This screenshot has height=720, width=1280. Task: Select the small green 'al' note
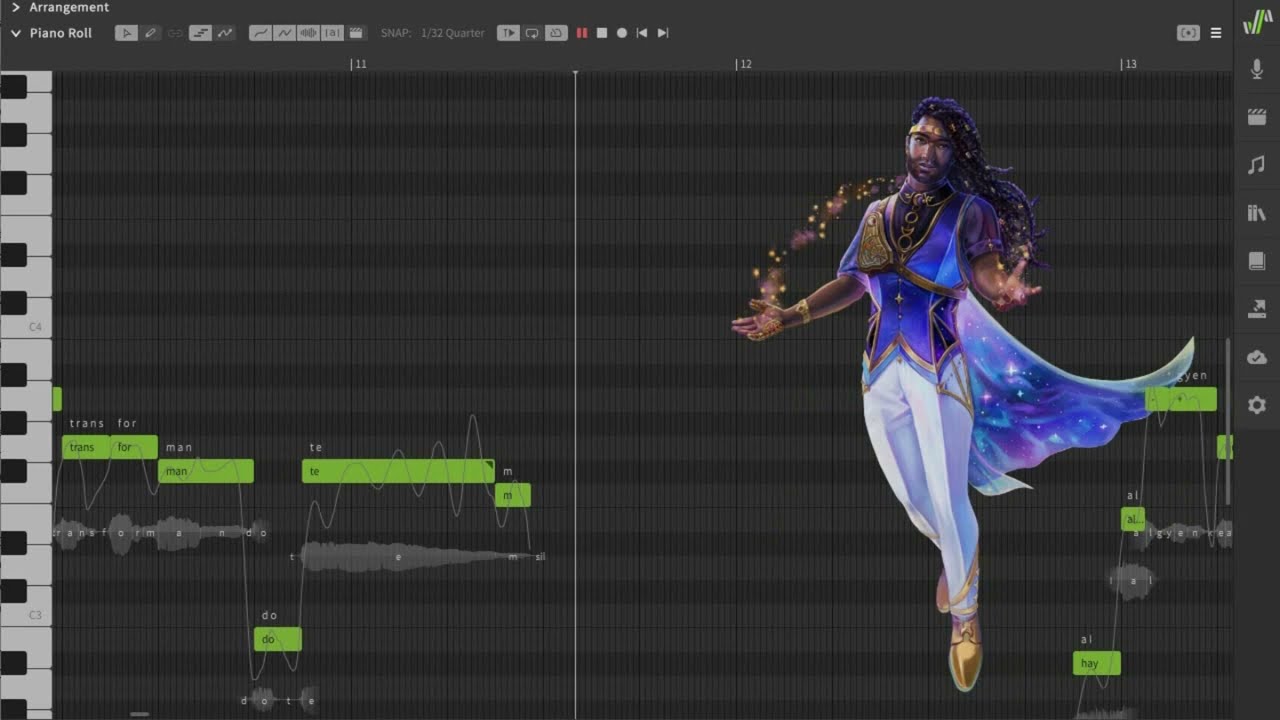tap(1133, 519)
